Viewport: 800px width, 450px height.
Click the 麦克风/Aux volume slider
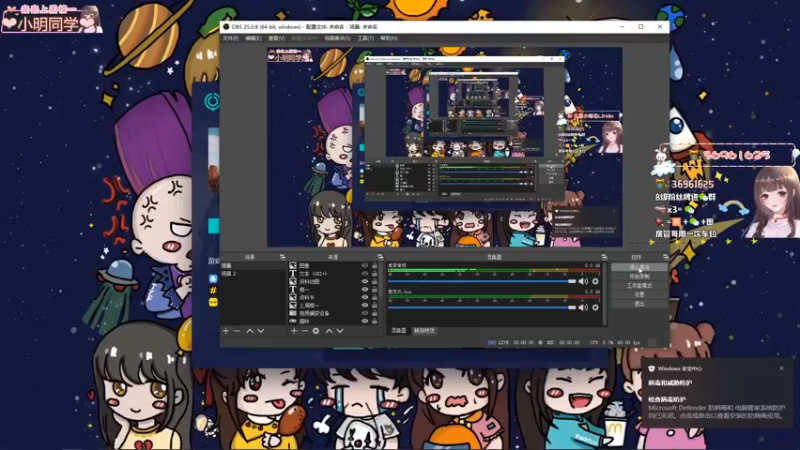coord(482,307)
